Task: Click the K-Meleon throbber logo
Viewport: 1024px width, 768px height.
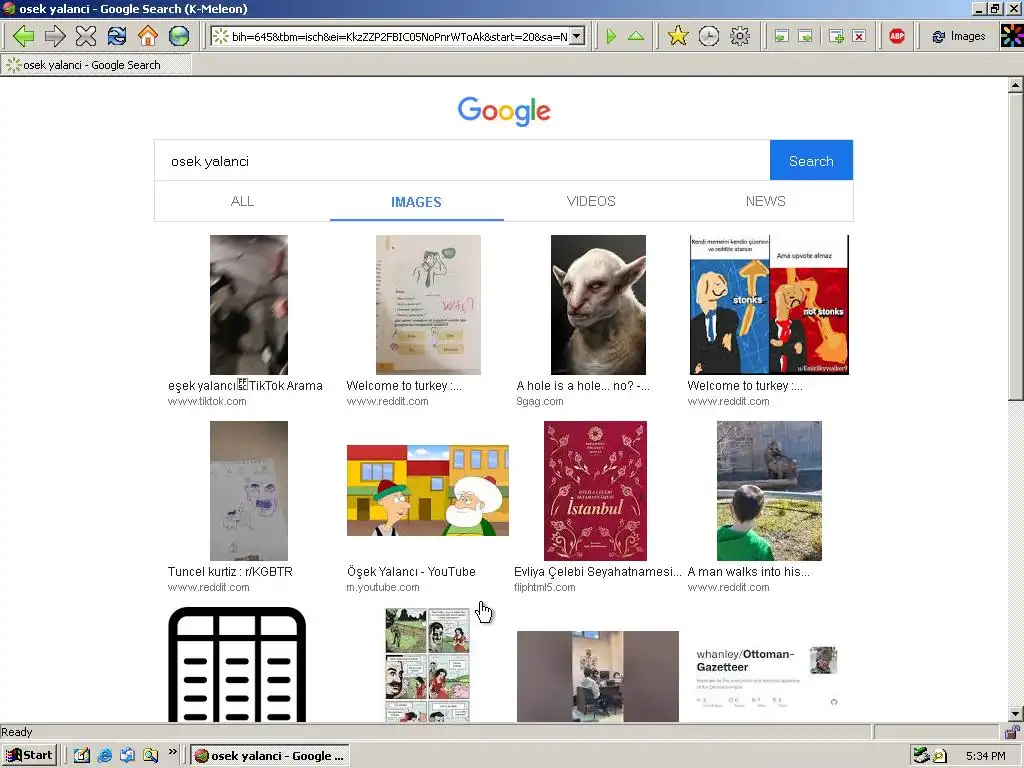Action: pos(1012,36)
